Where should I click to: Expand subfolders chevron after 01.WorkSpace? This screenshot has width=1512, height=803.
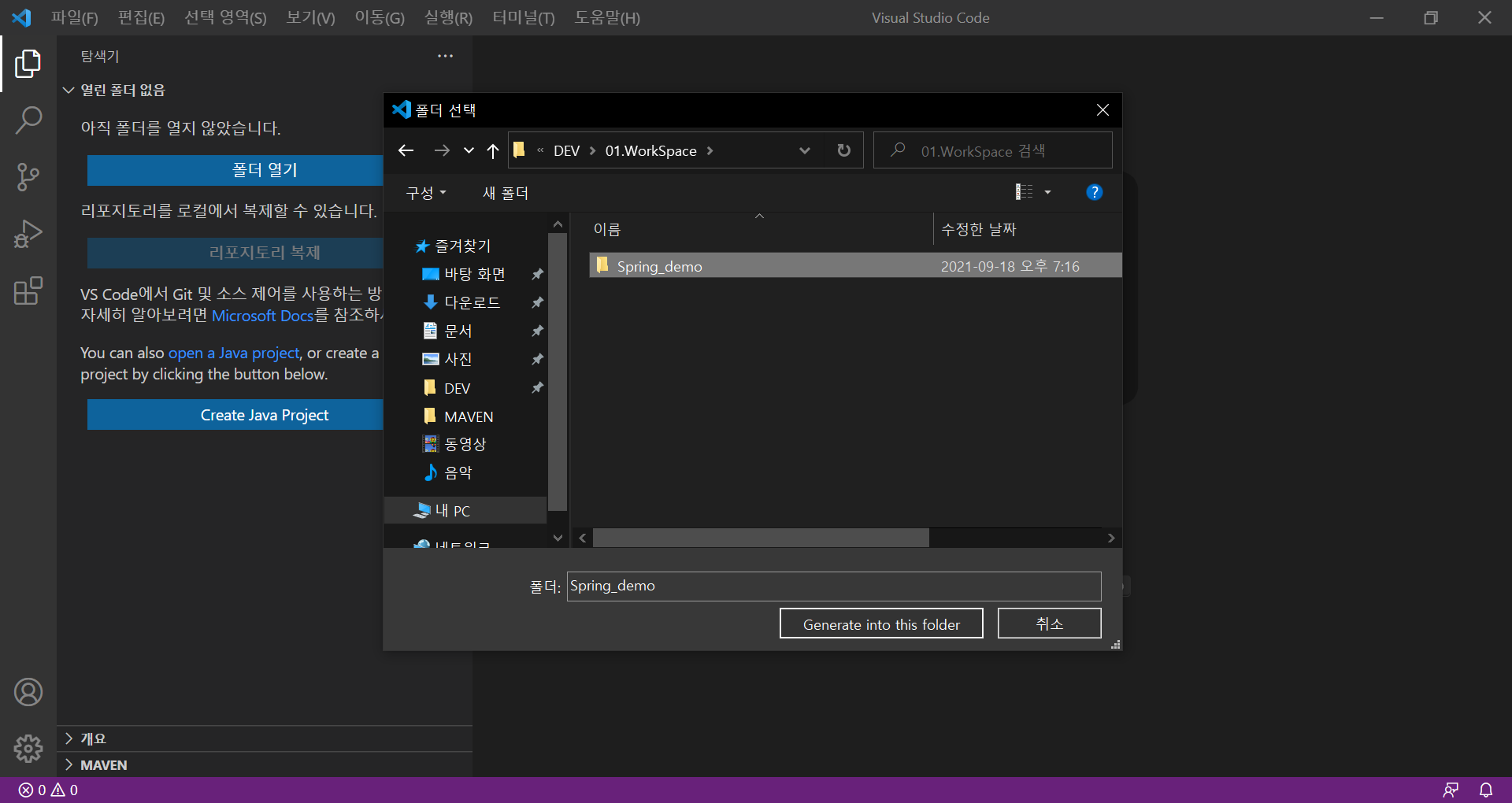coord(710,150)
